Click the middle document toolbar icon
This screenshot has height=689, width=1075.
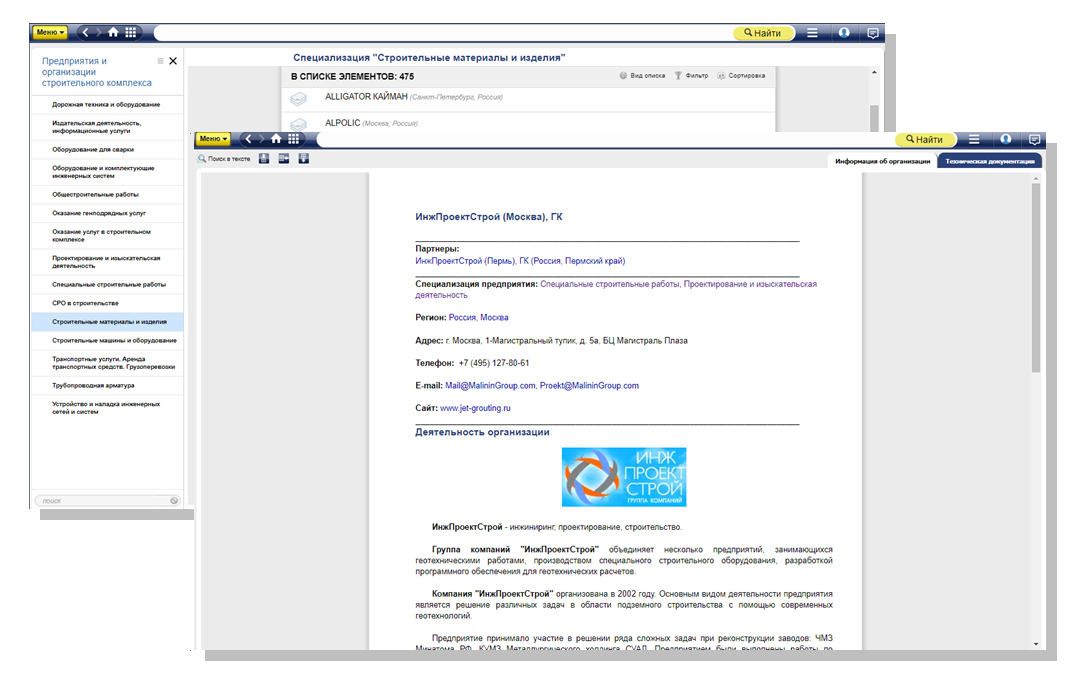click(x=284, y=159)
